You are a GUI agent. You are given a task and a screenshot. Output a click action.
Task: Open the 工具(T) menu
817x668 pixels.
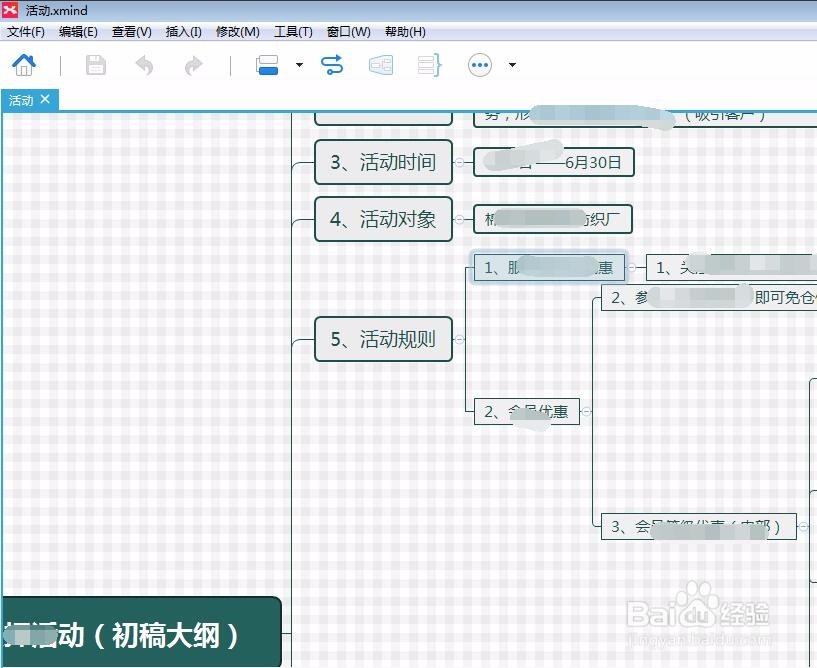tap(292, 31)
